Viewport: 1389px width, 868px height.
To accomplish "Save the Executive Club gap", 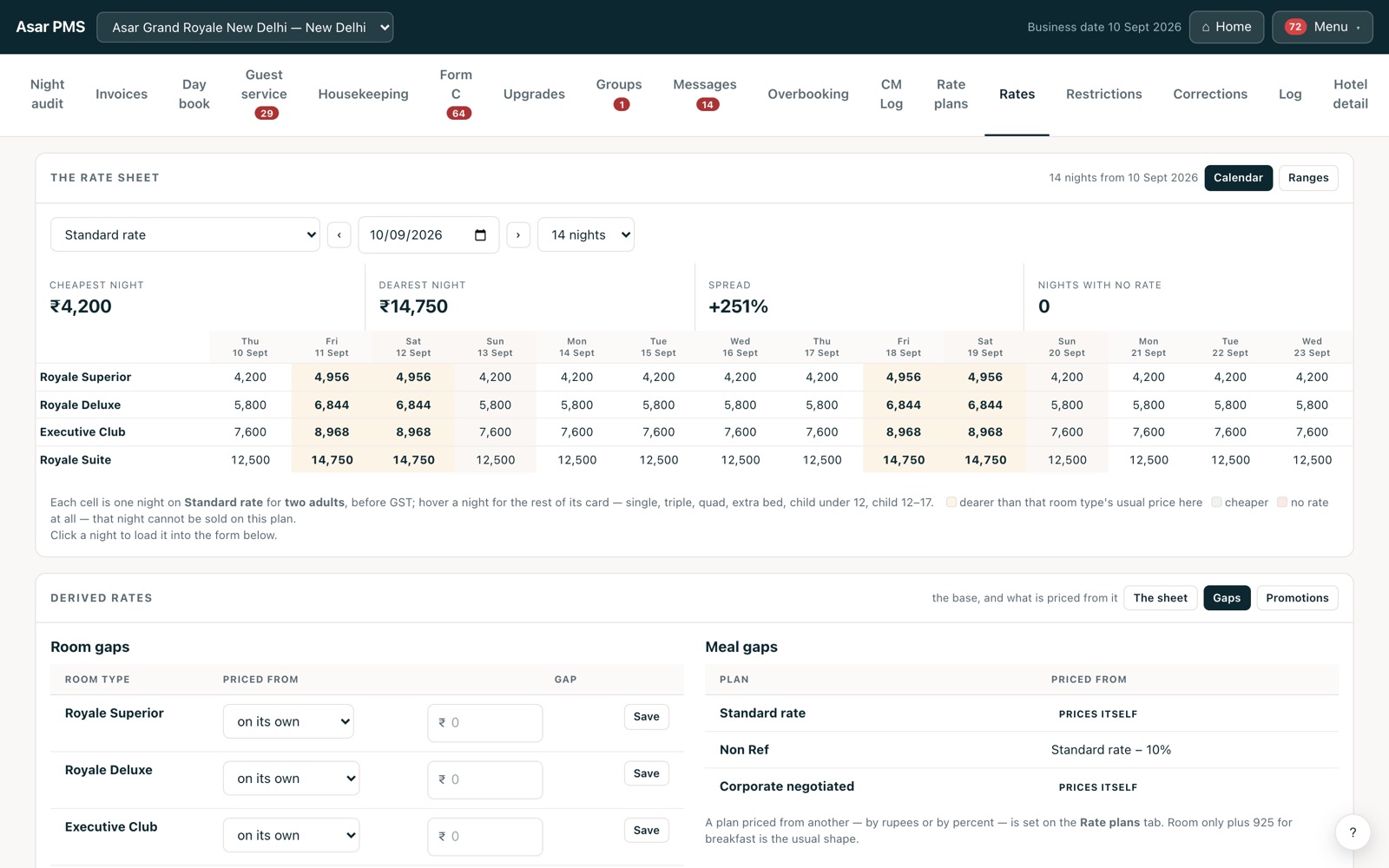I will pos(646,831).
